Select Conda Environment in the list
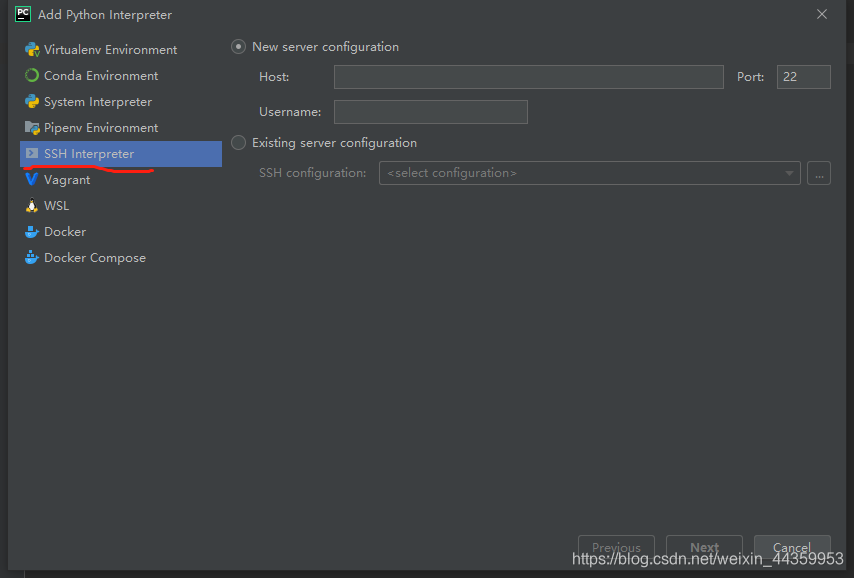 point(121,76)
